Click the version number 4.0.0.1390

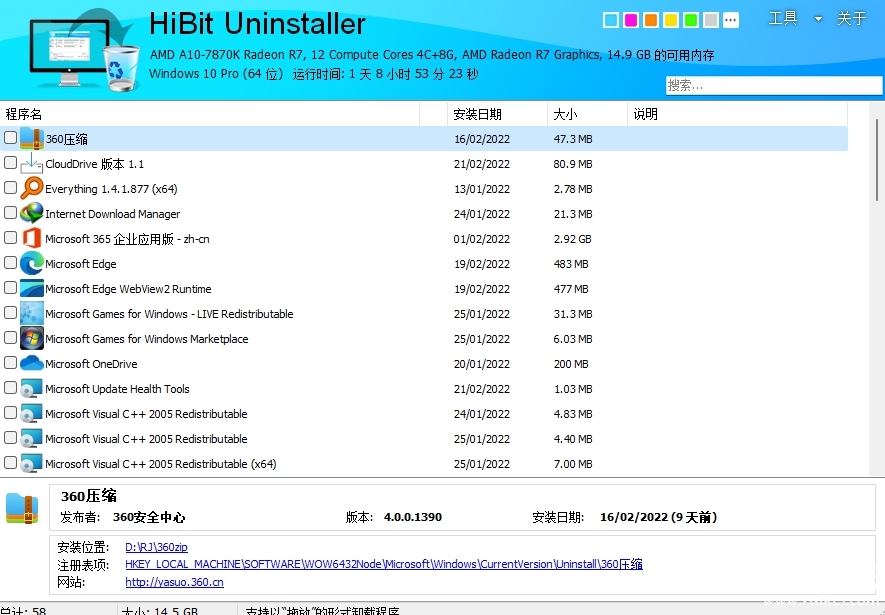tap(413, 517)
